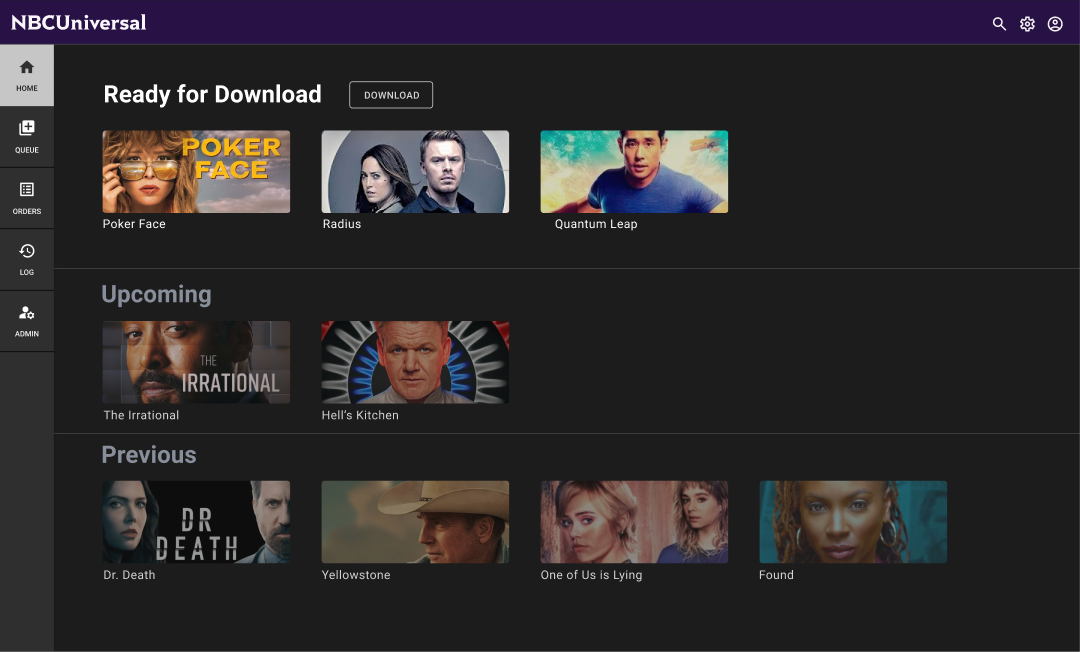Click the 'Ready for Download' heading
The width and height of the screenshot is (1080, 652).
click(x=212, y=94)
